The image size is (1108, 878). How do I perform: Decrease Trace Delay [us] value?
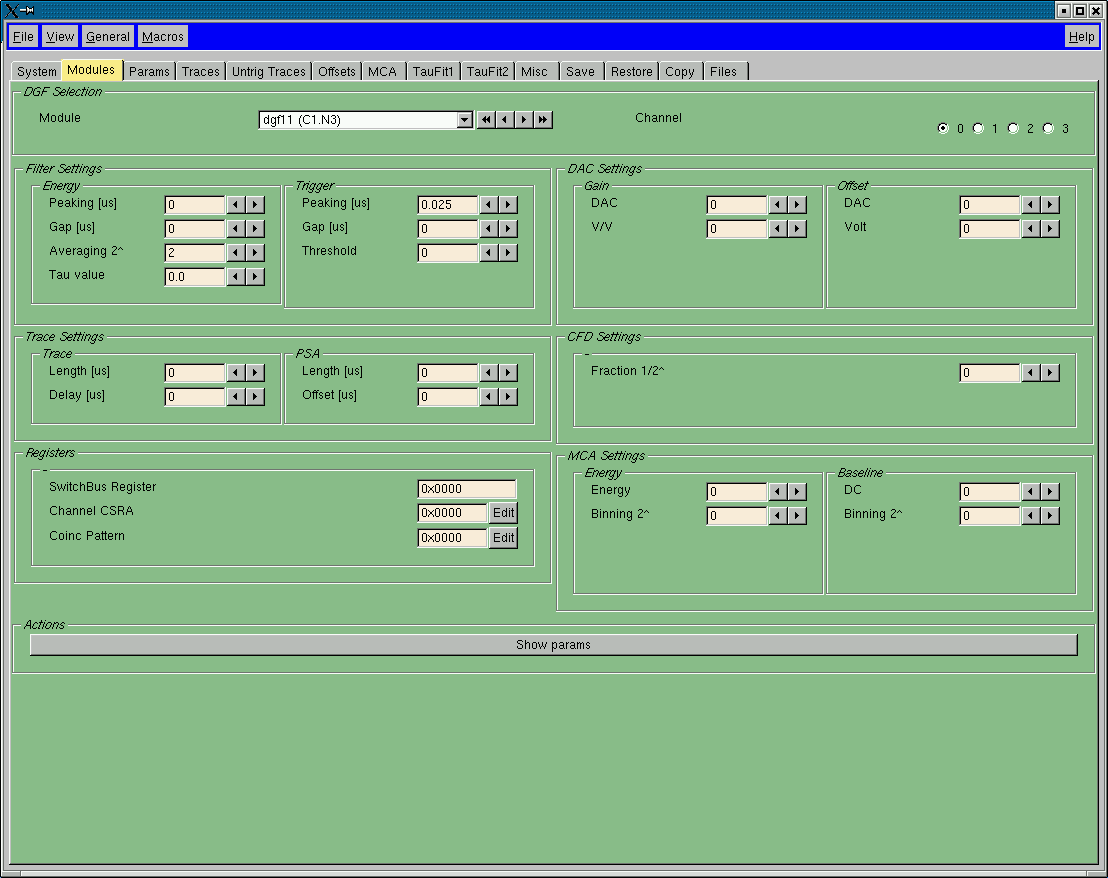point(236,397)
